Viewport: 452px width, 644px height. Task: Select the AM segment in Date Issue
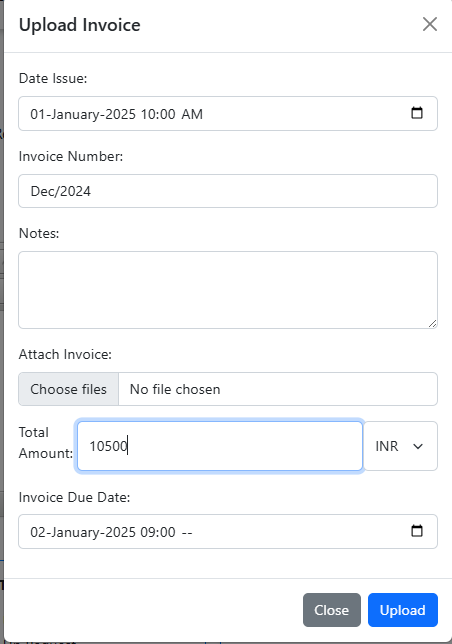pyautogui.click(x=192, y=114)
